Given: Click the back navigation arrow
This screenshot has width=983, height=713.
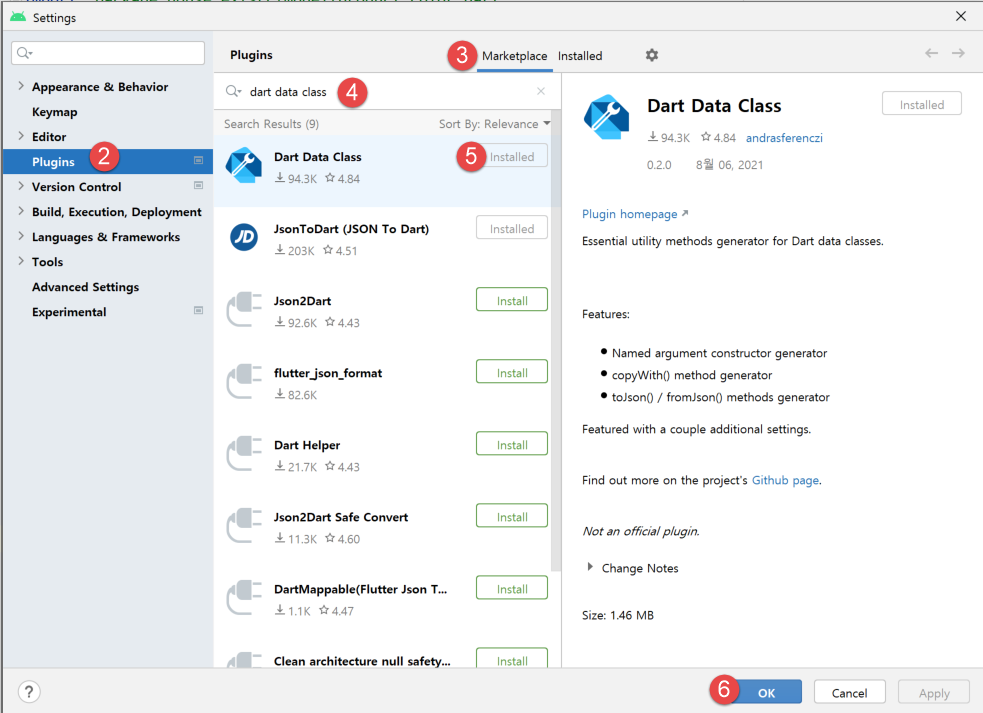Looking at the screenshot, I should [x=932, y=53].
